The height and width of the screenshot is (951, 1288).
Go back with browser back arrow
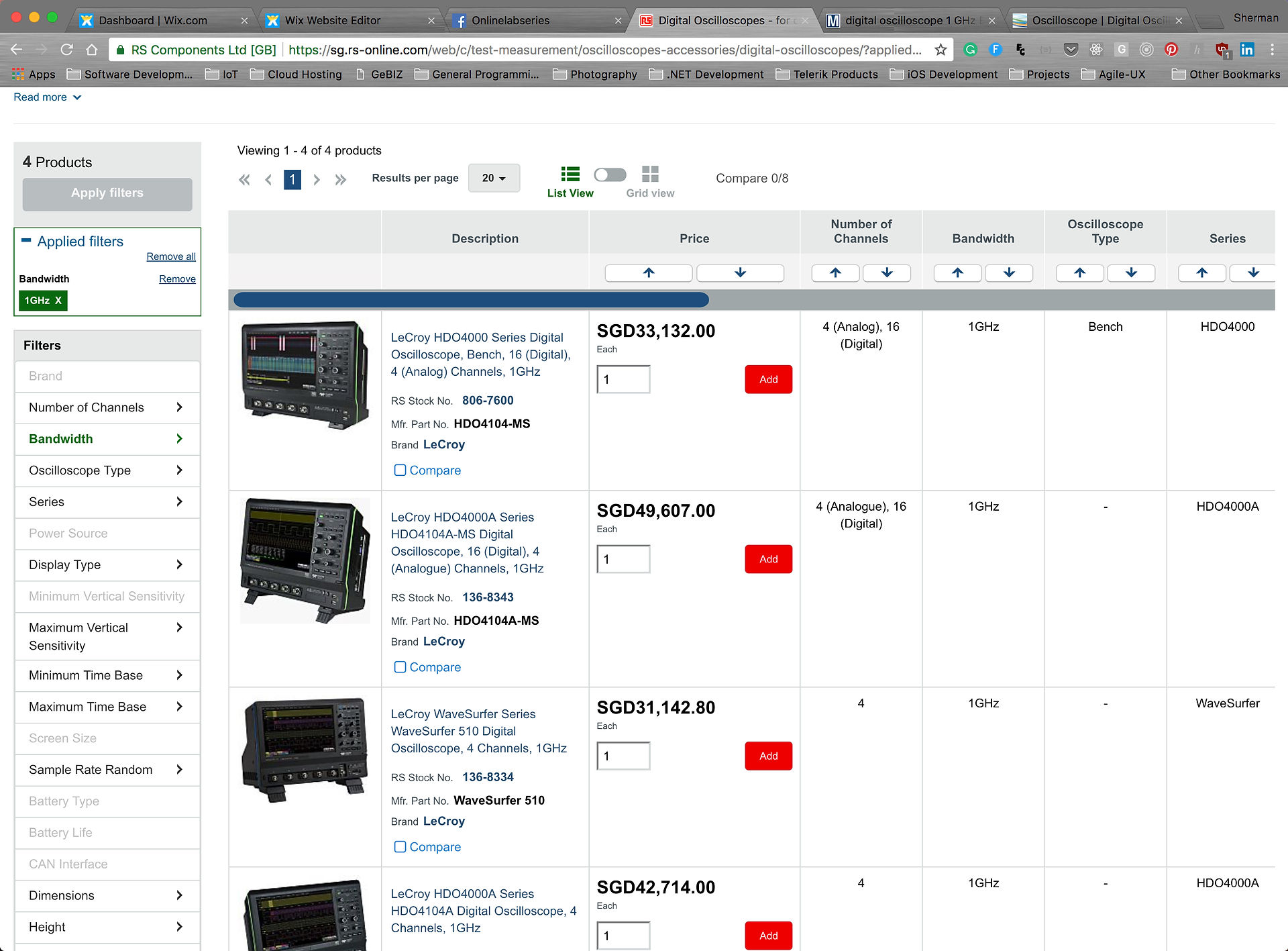[16, 50]
